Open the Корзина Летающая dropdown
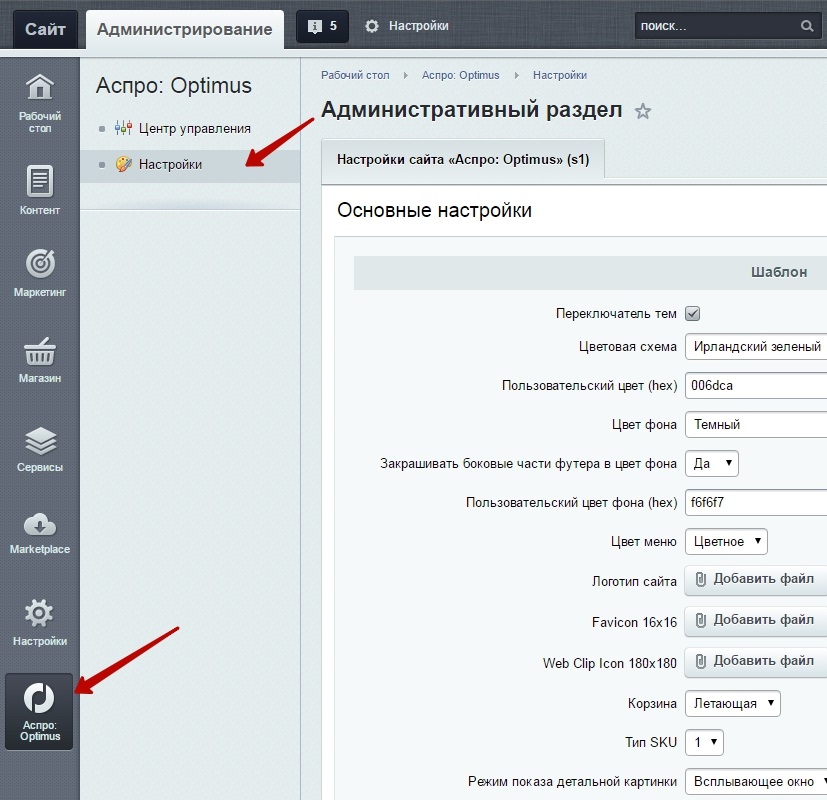 (733, 703)
